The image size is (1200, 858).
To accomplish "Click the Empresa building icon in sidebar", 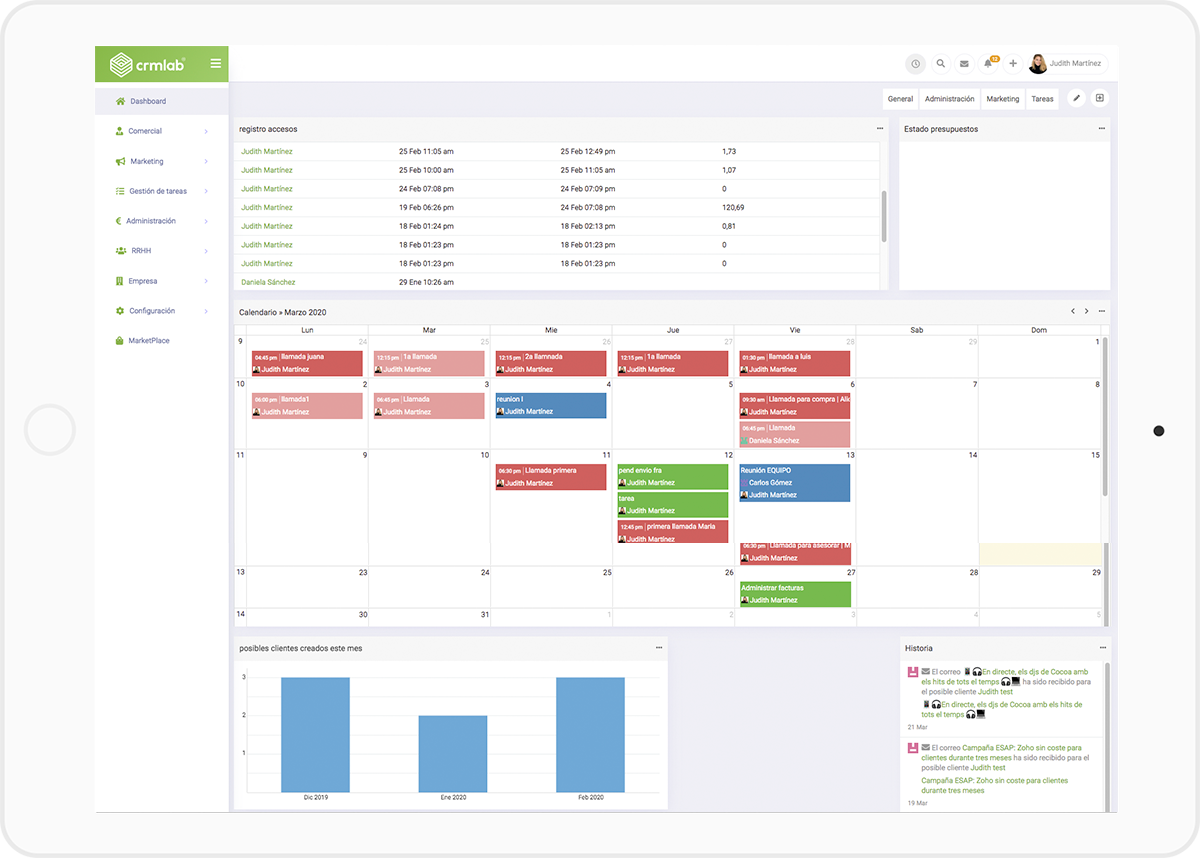I will pos(119,281).
